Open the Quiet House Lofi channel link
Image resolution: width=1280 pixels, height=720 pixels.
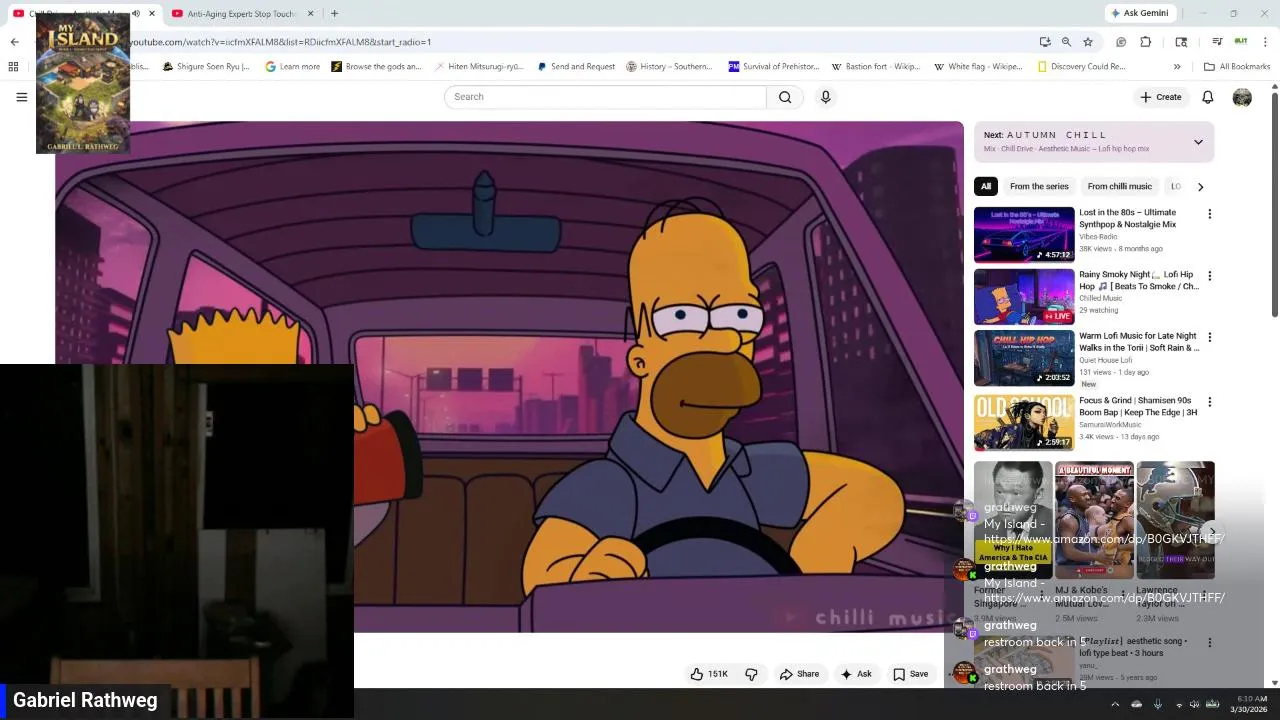(1105, 360)
